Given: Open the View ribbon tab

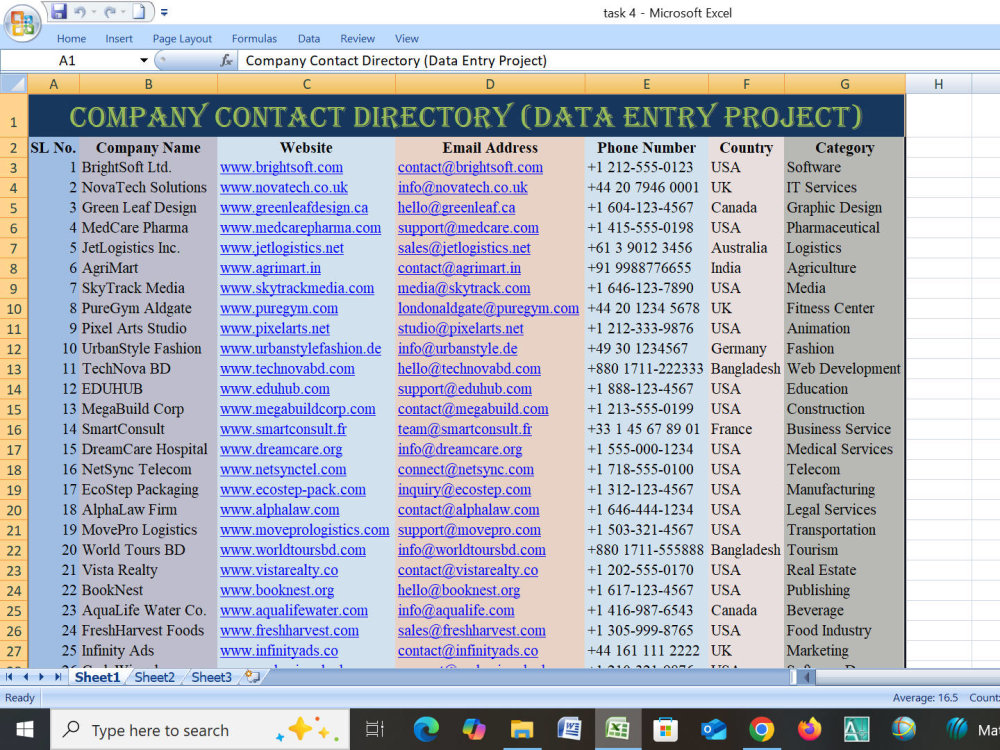Looking at the screenshot, I should (406, 38).
